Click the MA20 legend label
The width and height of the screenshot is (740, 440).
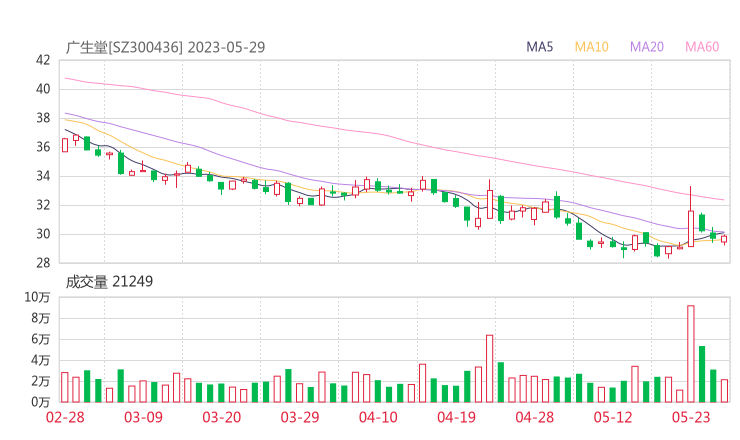tap(647, 47)
